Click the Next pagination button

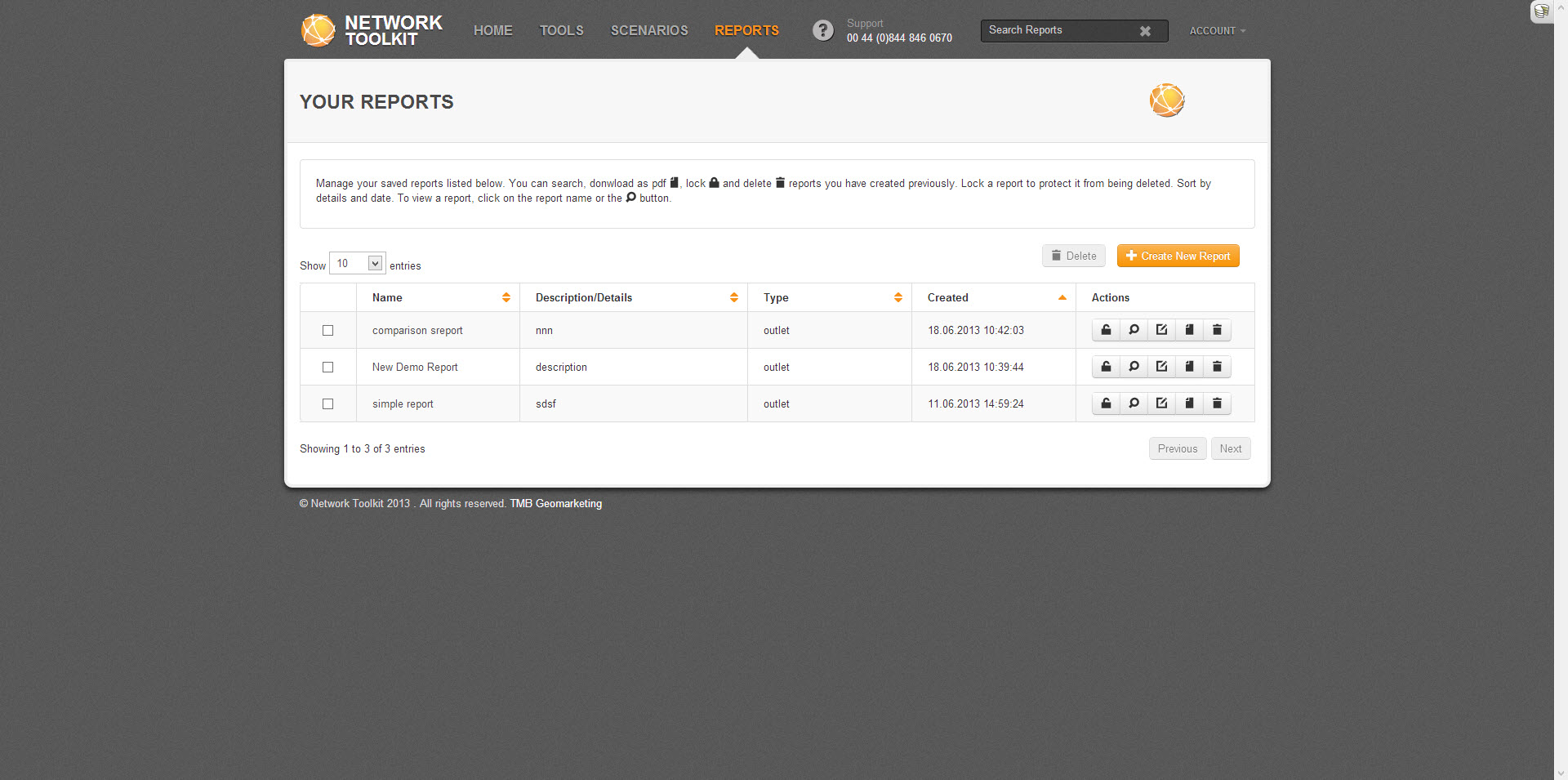coord(1230,448)
